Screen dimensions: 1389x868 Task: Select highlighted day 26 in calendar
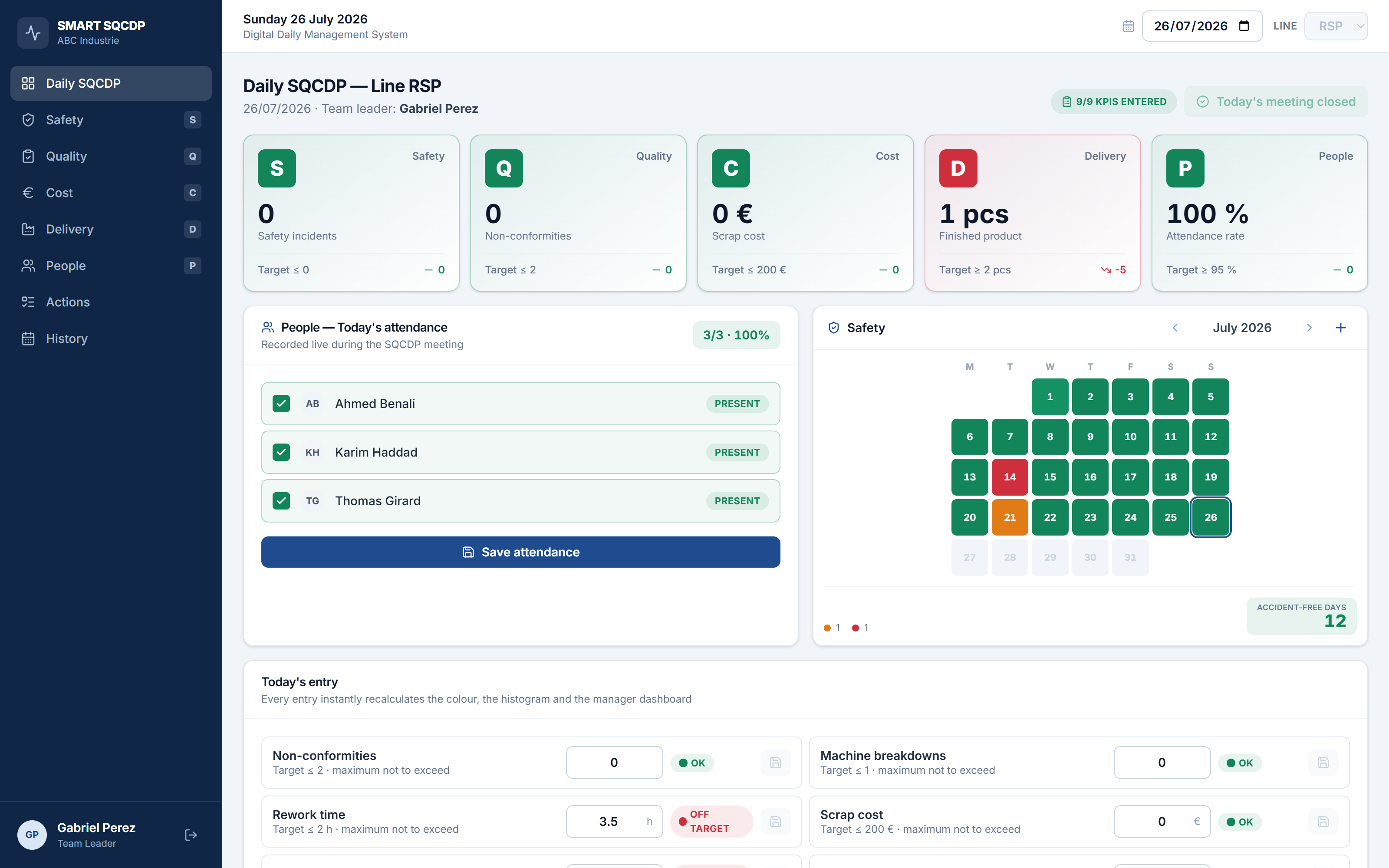(x=1211, y=517)
